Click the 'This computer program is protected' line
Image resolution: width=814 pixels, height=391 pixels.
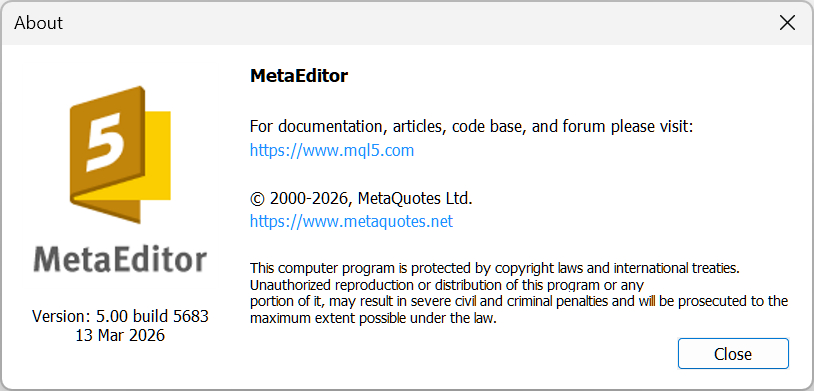click(x=494, y=268)
